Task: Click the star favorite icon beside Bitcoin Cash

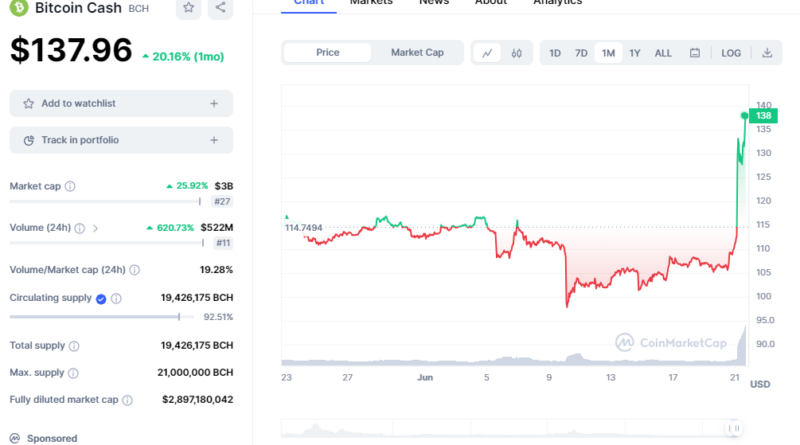Action: tap(188, 8)
